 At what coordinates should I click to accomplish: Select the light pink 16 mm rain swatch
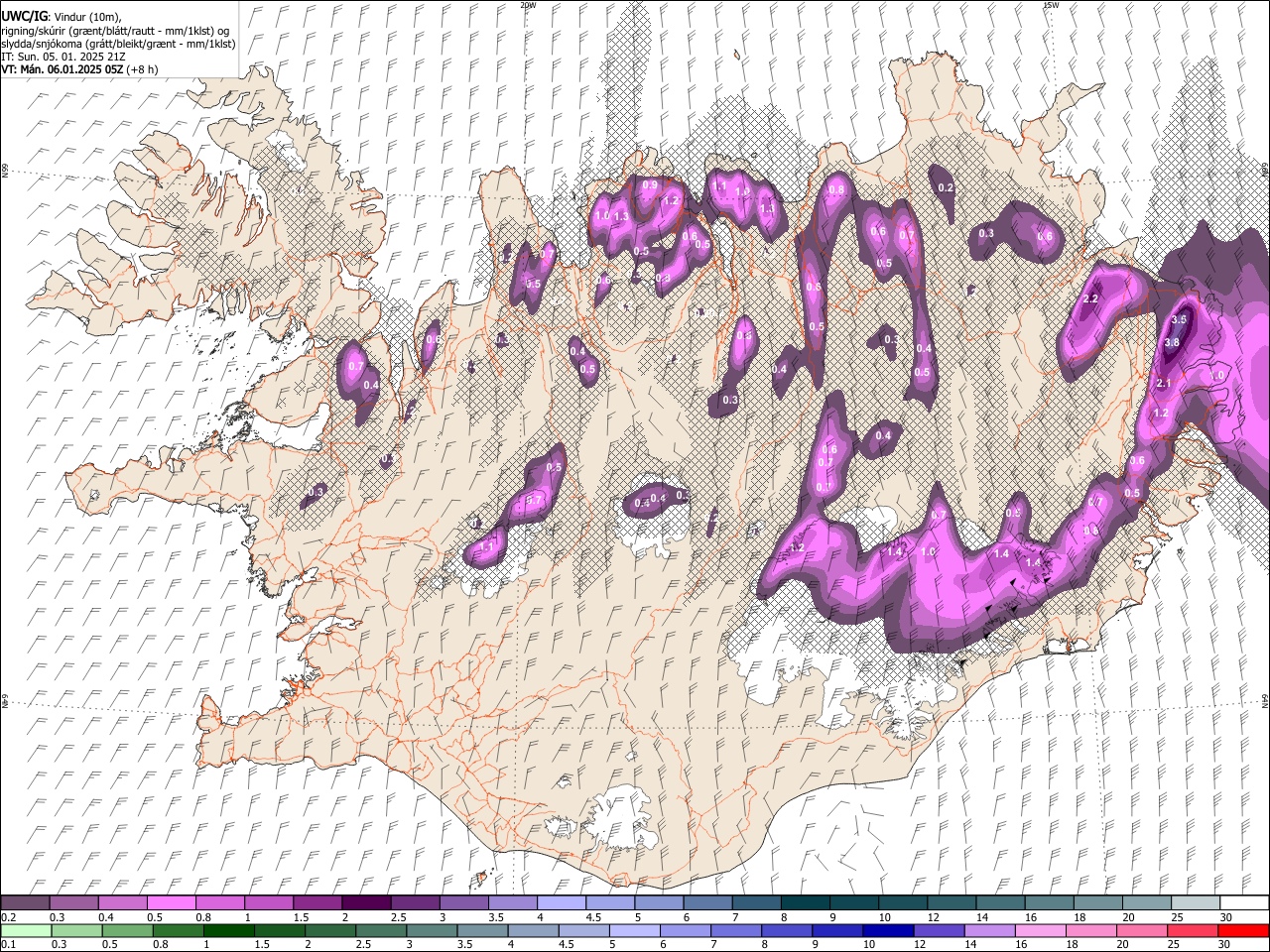coord(1040,931)
